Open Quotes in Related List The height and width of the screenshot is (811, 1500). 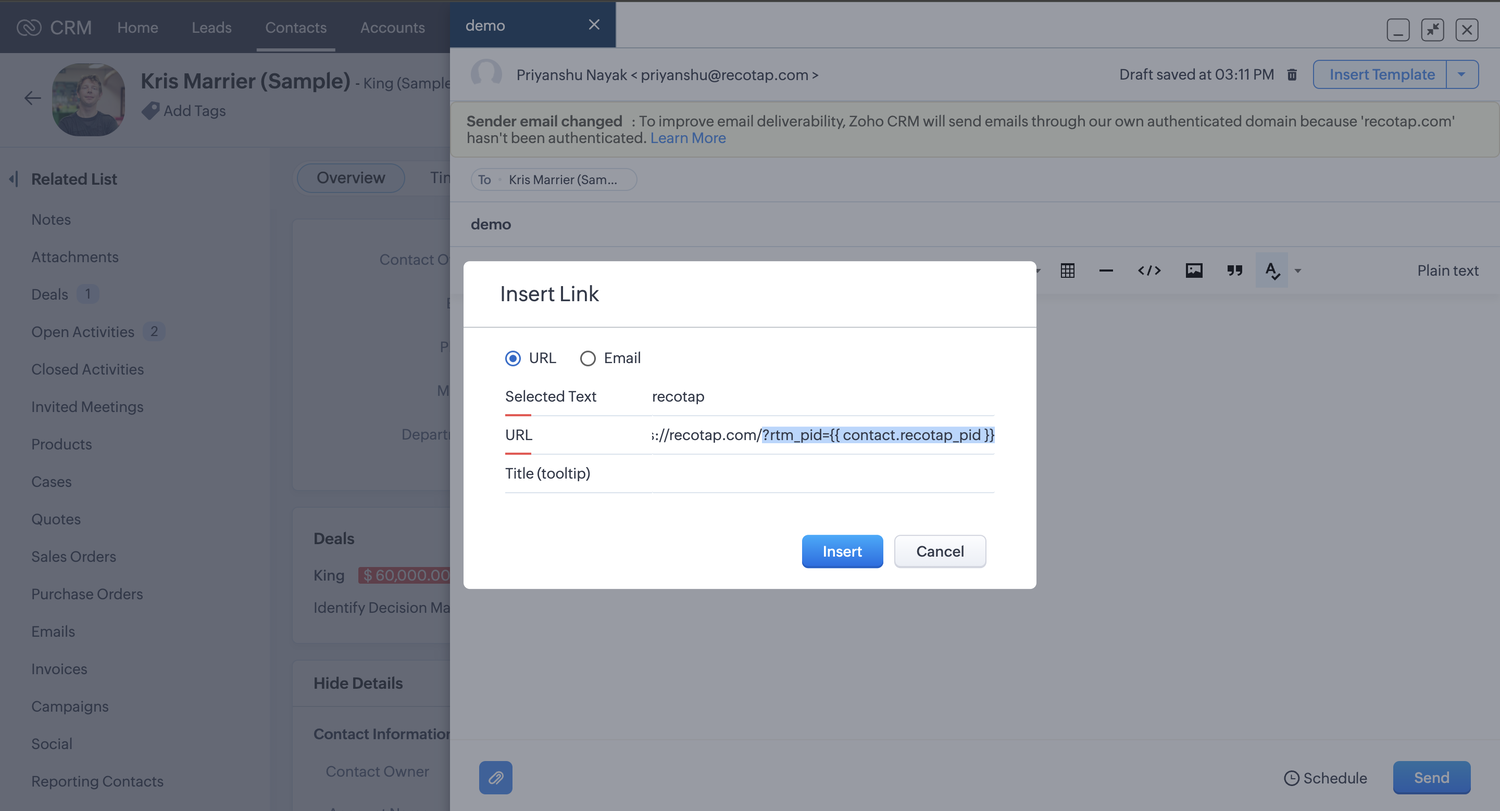[56, 519]
